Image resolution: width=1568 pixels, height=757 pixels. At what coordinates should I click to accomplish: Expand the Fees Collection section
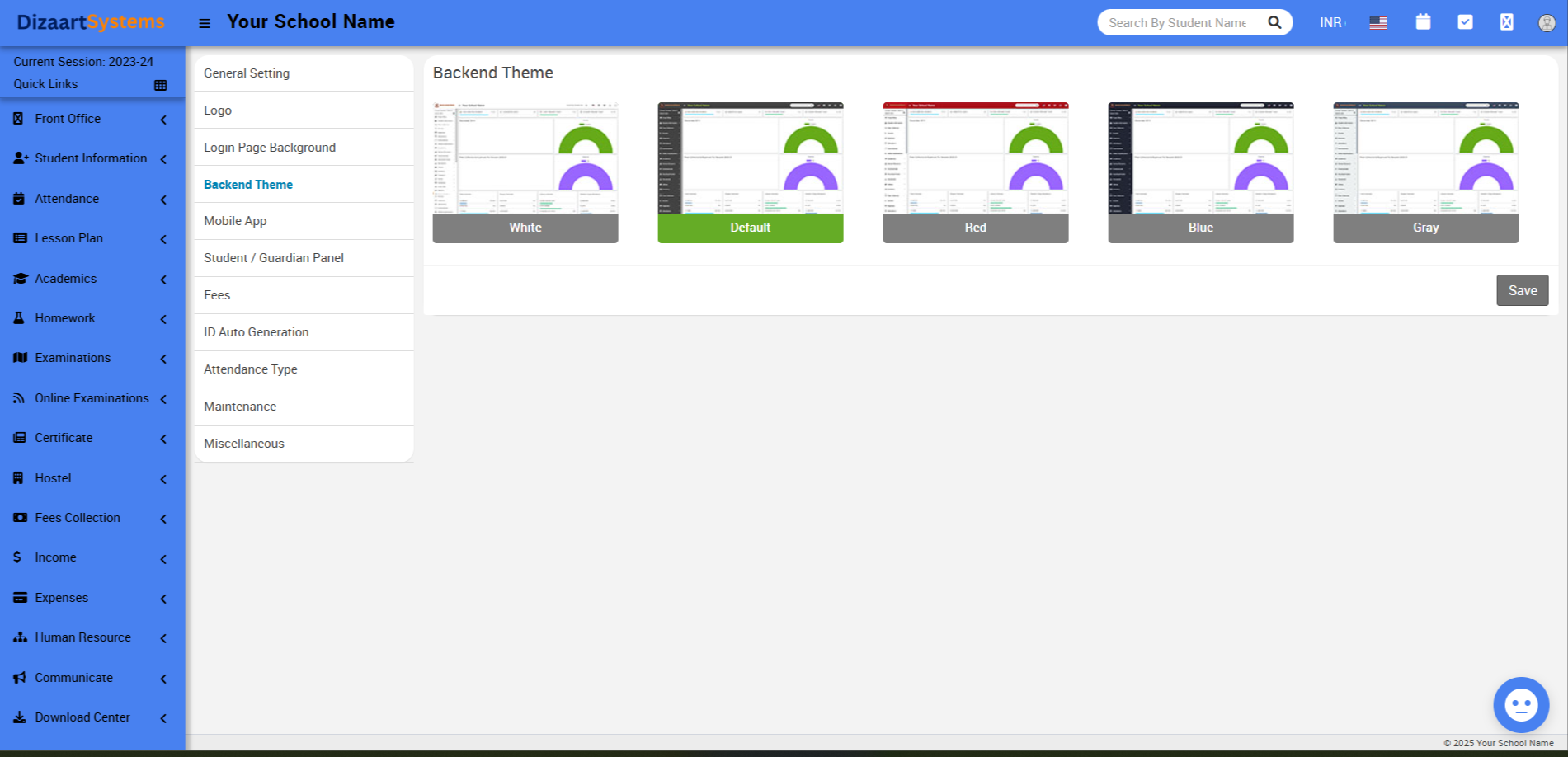point(77,518)
